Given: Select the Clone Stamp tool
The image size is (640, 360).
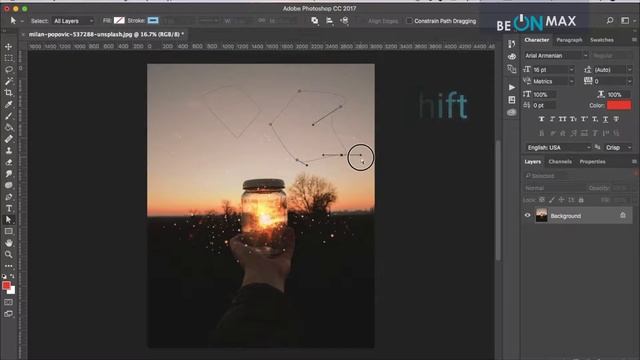Looking at the screenshot, I should [x=8, y=151].
